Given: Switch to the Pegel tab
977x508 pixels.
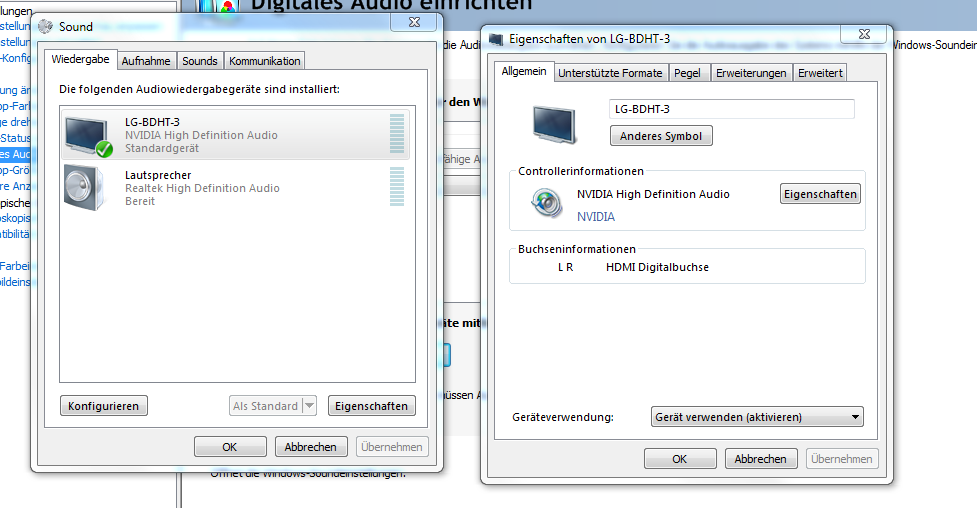Looking at the screenshot, I should point(687,73).
